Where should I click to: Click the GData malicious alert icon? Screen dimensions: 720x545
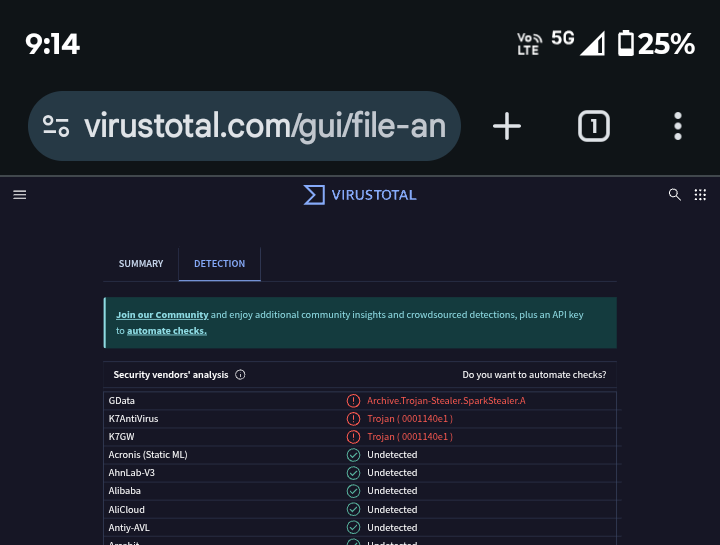353,400
